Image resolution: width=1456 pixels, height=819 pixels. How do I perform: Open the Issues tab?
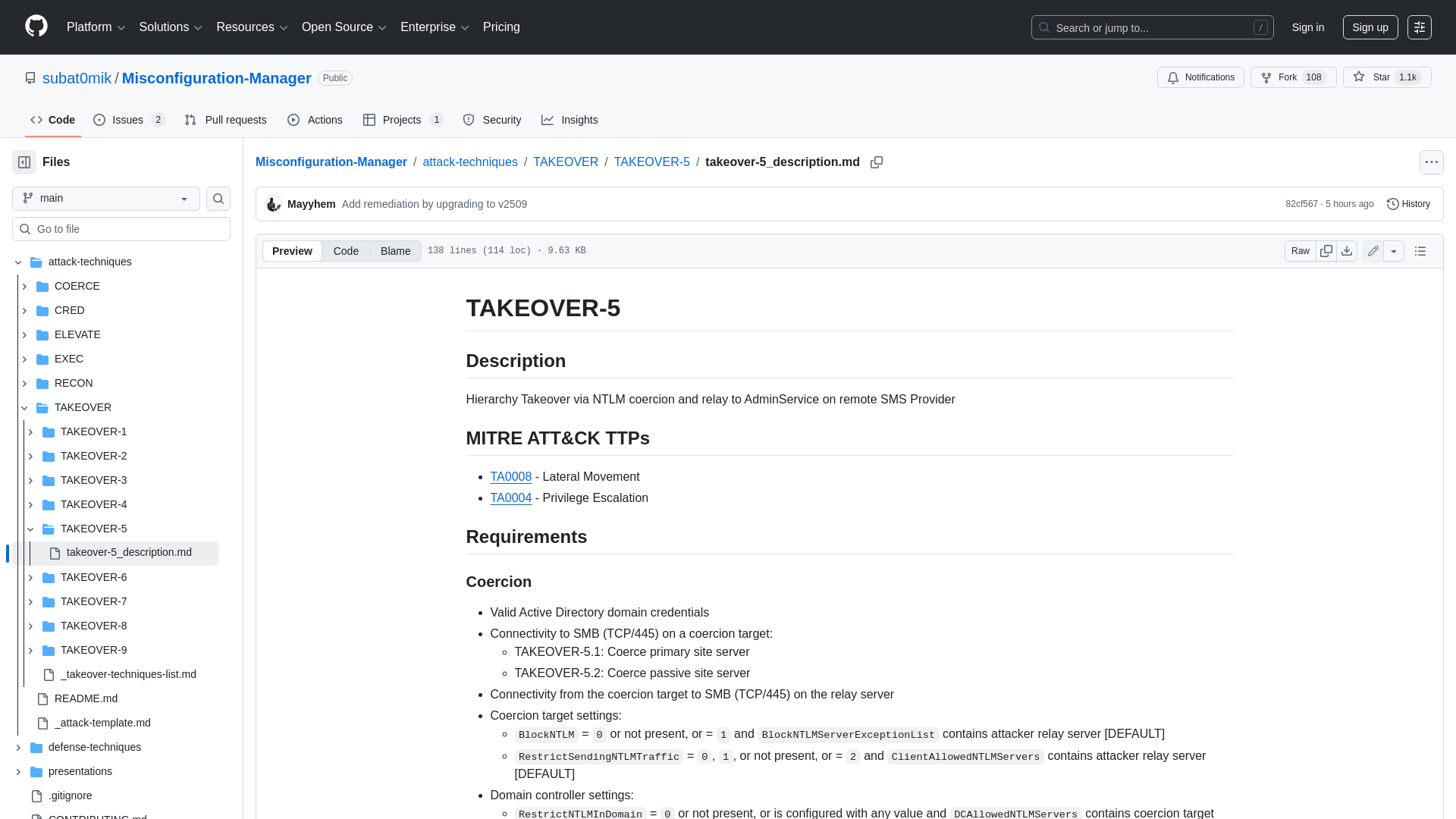tap(128, 120)
